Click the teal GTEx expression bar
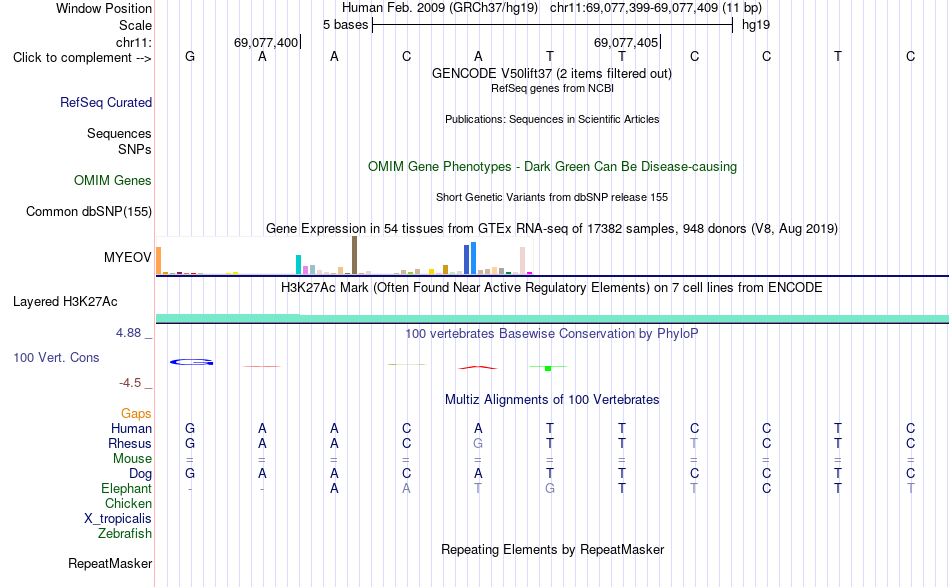950x587 pixels. pyautogui.click(x=298, y=265)
